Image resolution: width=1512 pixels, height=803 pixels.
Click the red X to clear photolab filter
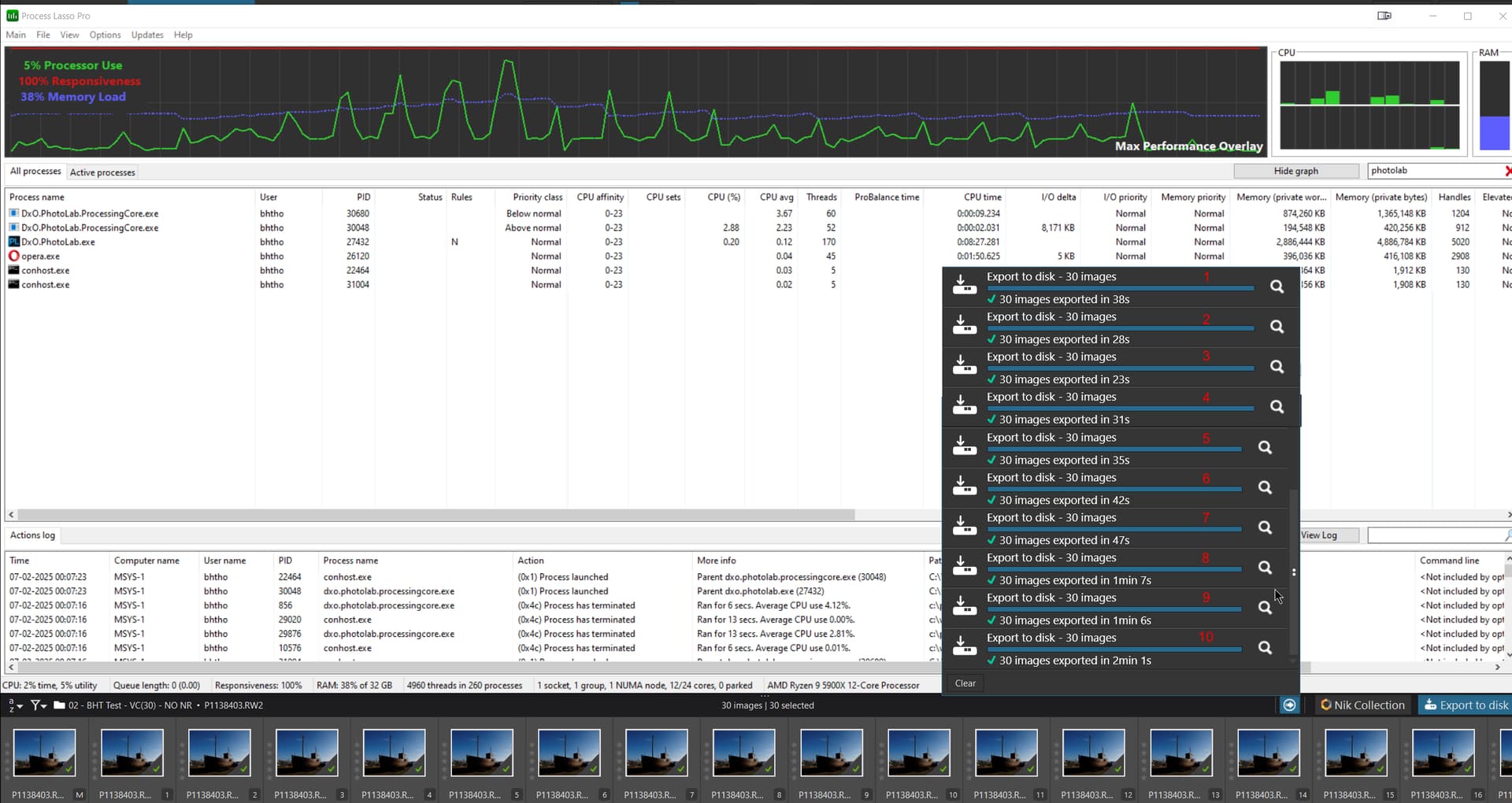(x=1506, y=171)
